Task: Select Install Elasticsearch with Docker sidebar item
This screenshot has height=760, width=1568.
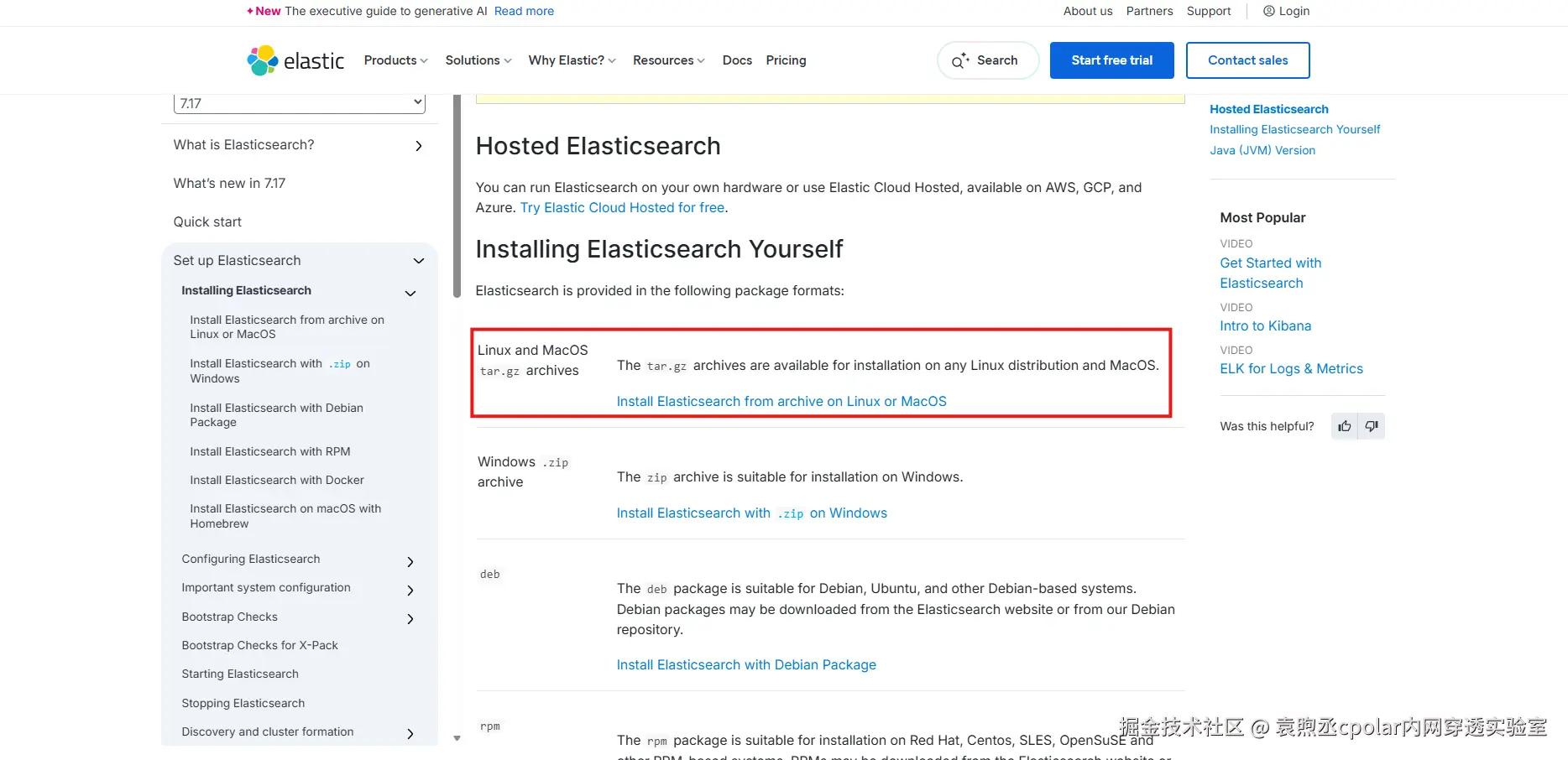Action: pos(277,480)
